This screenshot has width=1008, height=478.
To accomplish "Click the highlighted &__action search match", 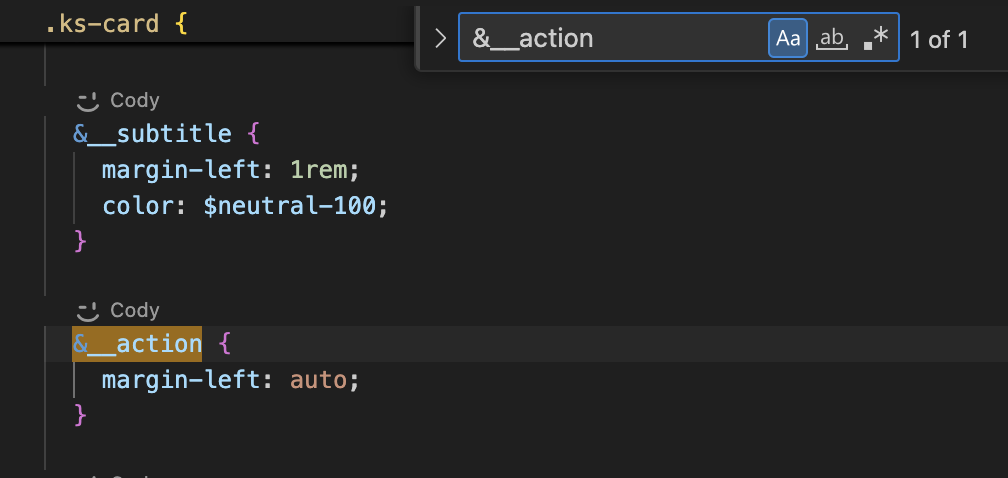I will coord(137,344).
